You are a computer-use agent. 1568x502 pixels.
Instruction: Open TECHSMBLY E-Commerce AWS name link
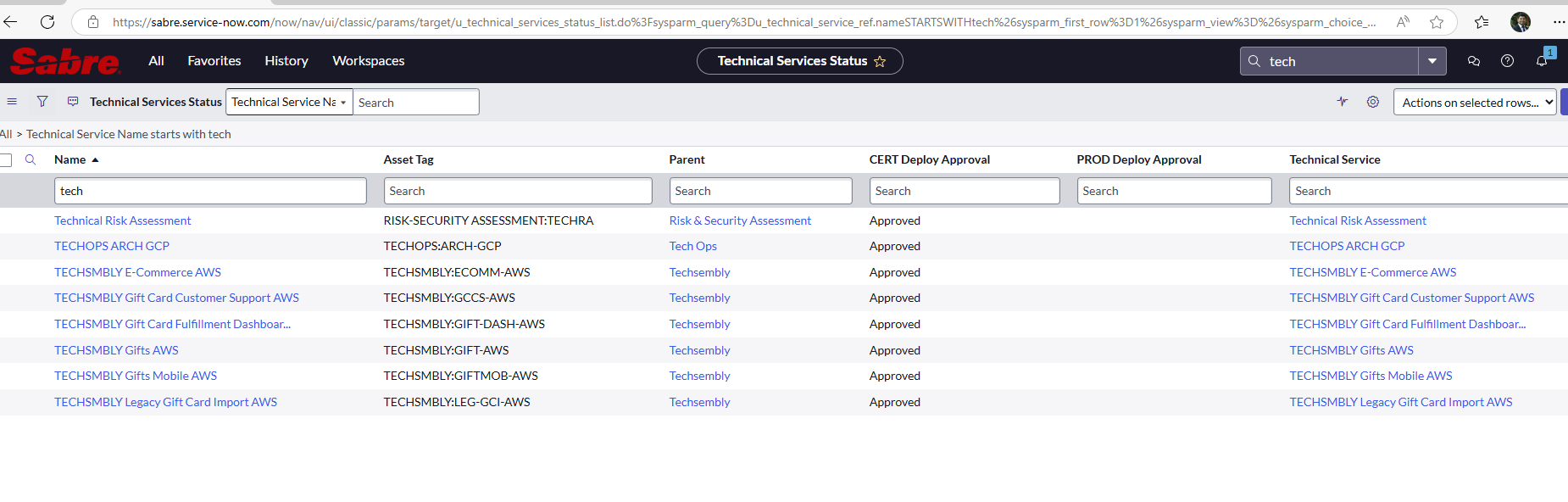137,272
